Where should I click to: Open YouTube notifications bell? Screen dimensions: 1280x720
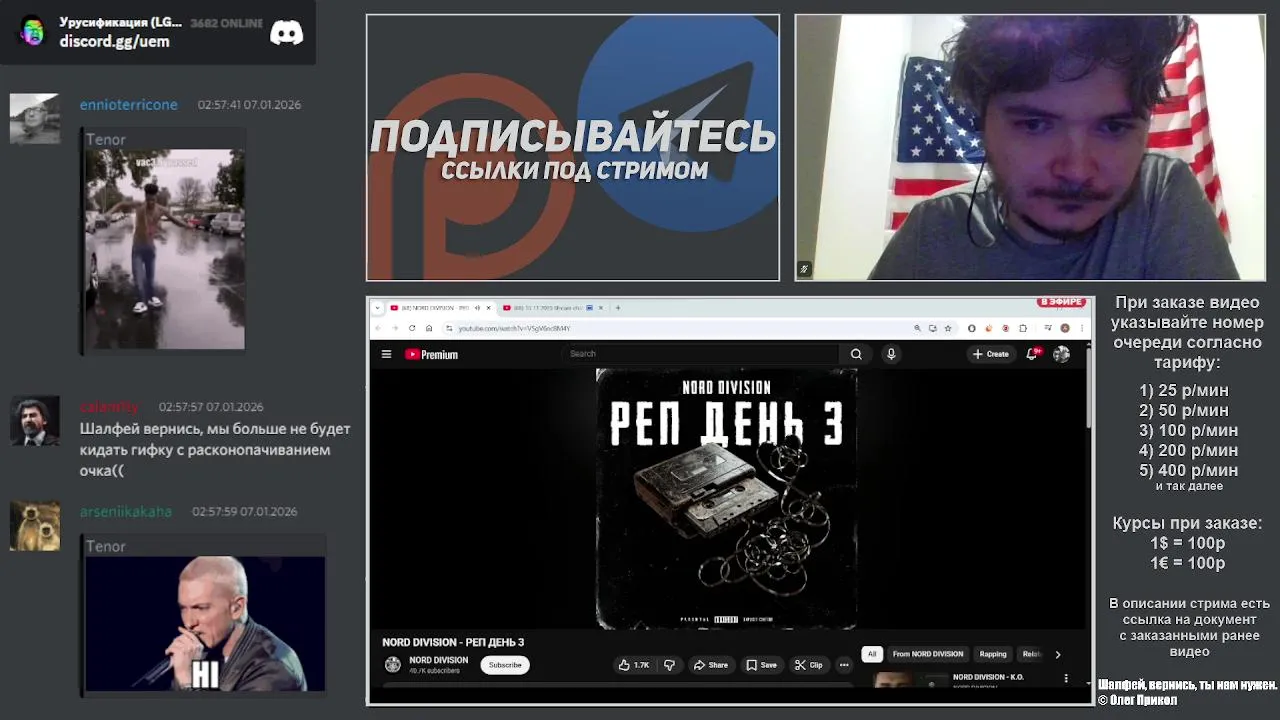pos(1032,354)
